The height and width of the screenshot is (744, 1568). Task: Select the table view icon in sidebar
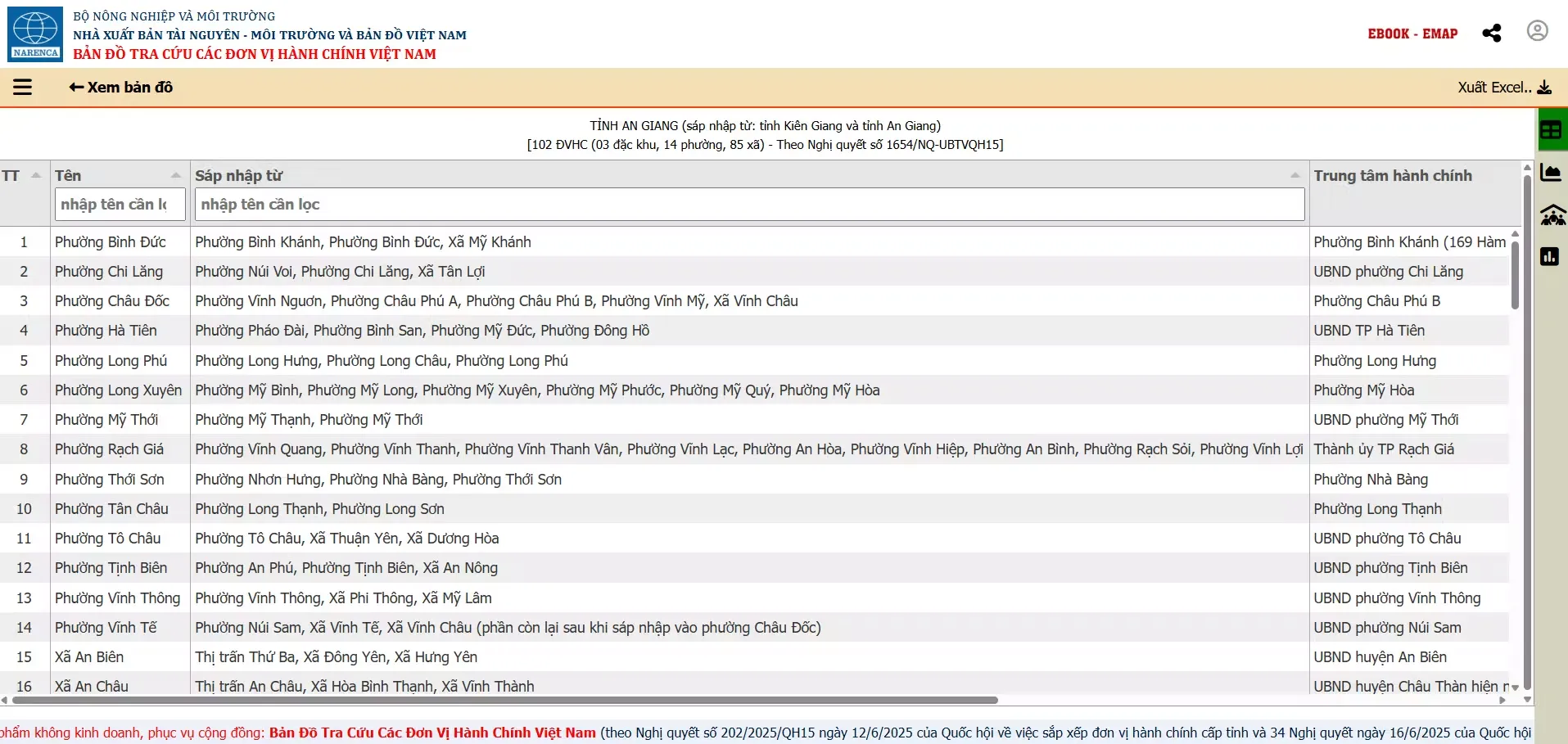pos(1552,130)
